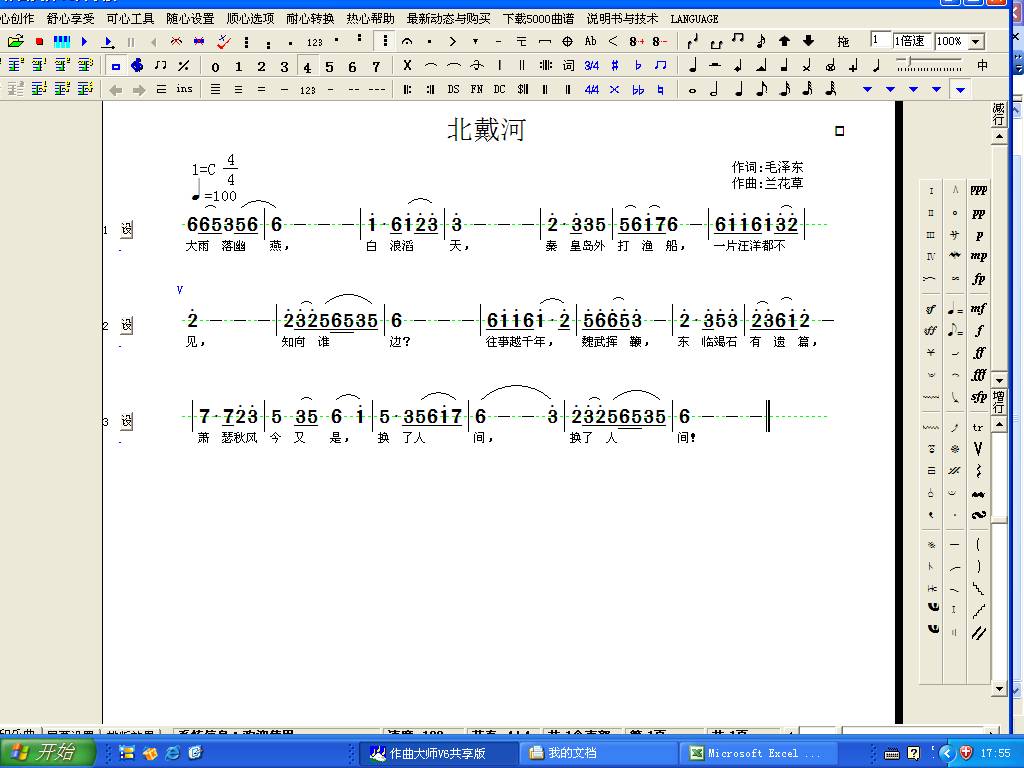Select the fermata symbol icon

coord(407,41)
